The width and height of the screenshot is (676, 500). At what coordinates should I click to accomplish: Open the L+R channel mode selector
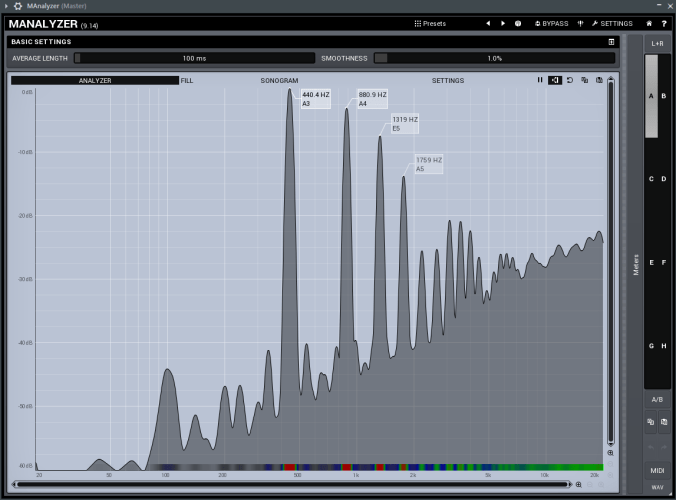[x=657, y=43]
